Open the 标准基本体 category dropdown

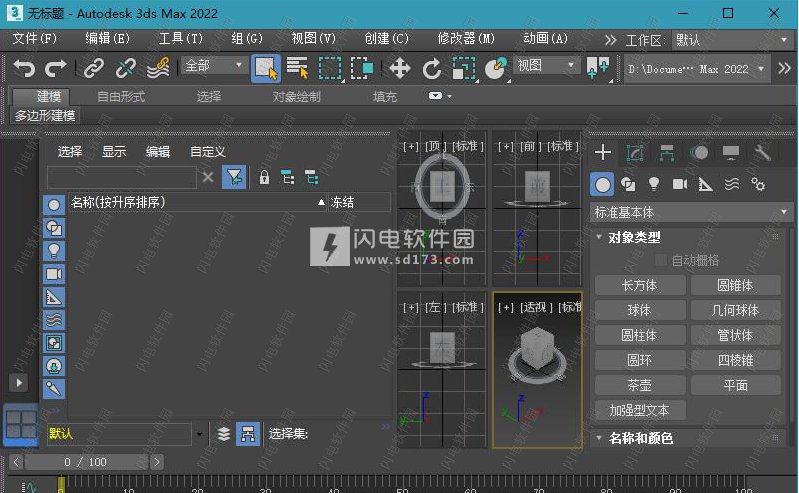(x=691, y=212)
